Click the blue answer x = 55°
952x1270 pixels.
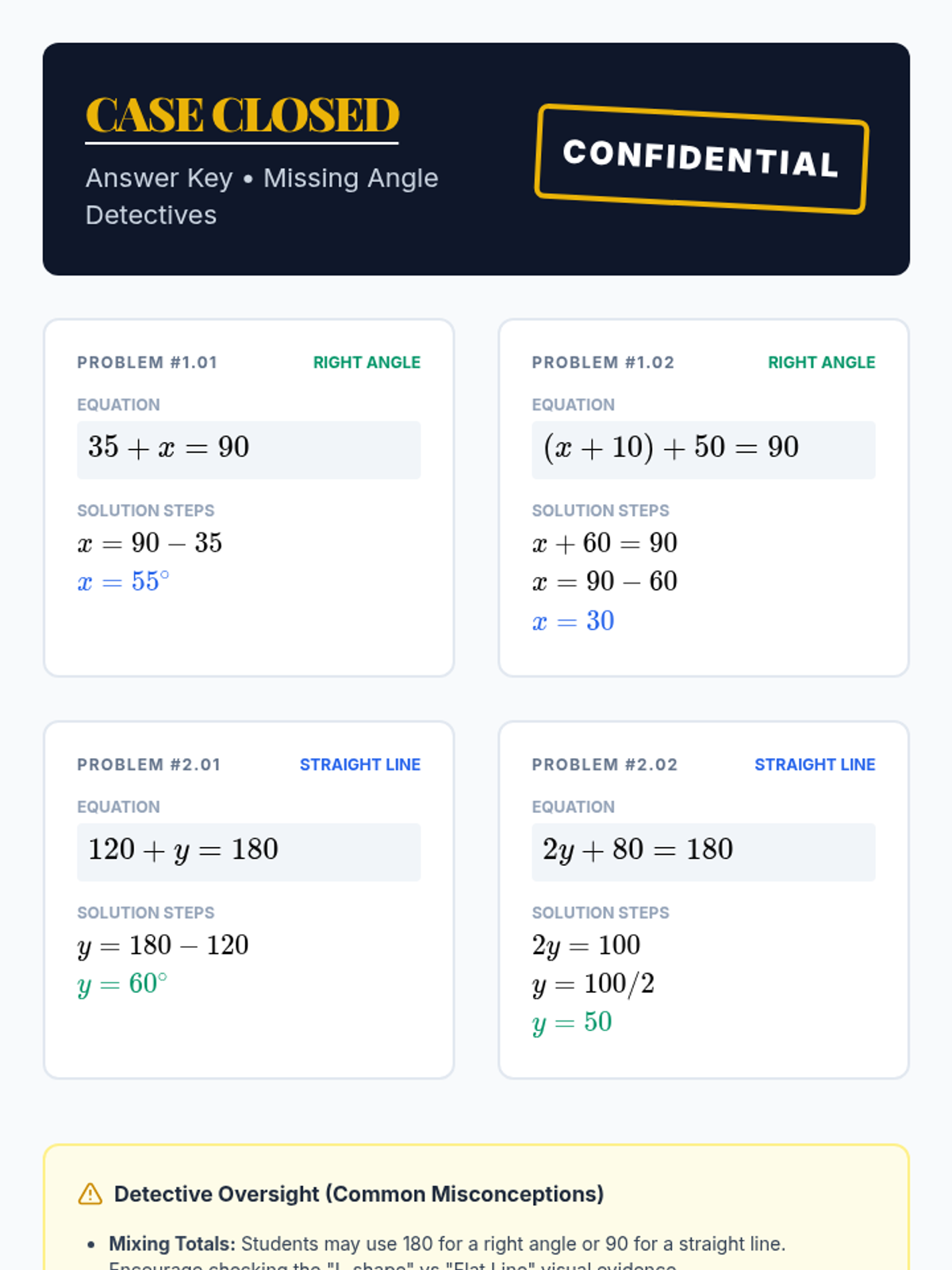124,582
